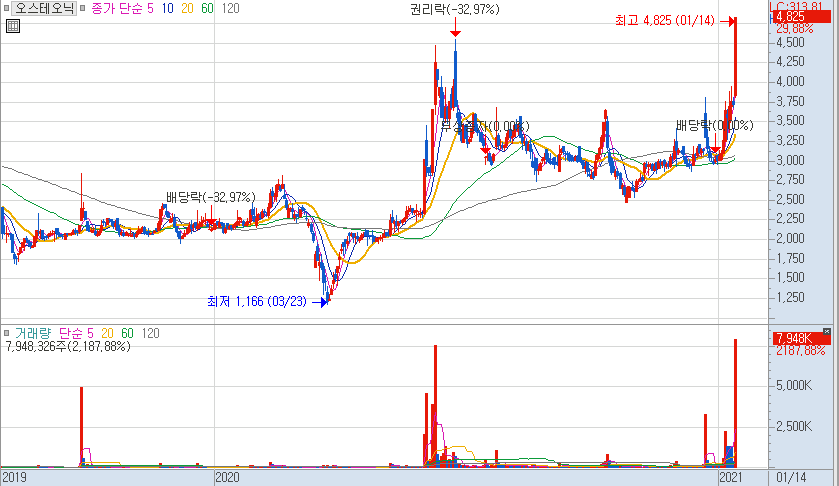Toggle the small square before 거래량

point(6,333)
